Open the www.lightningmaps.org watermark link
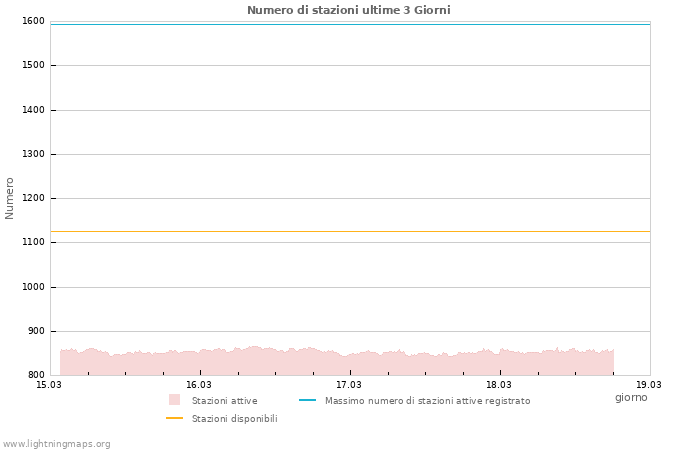Viewport: 700px width, 450px height. 56,444
